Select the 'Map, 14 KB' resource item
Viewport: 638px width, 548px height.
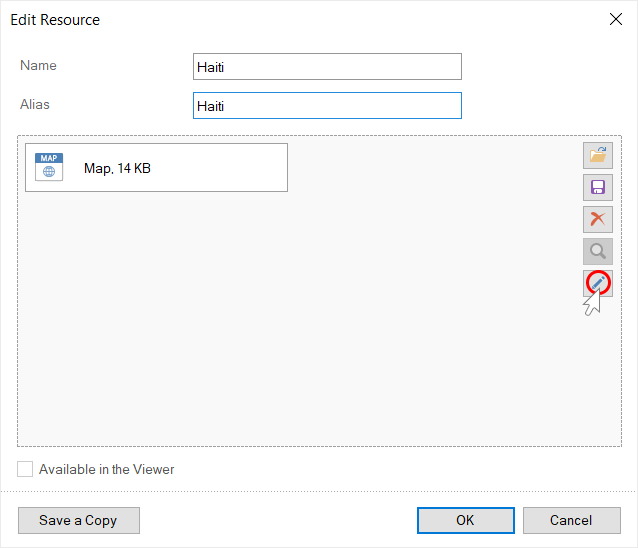(156, 168)
